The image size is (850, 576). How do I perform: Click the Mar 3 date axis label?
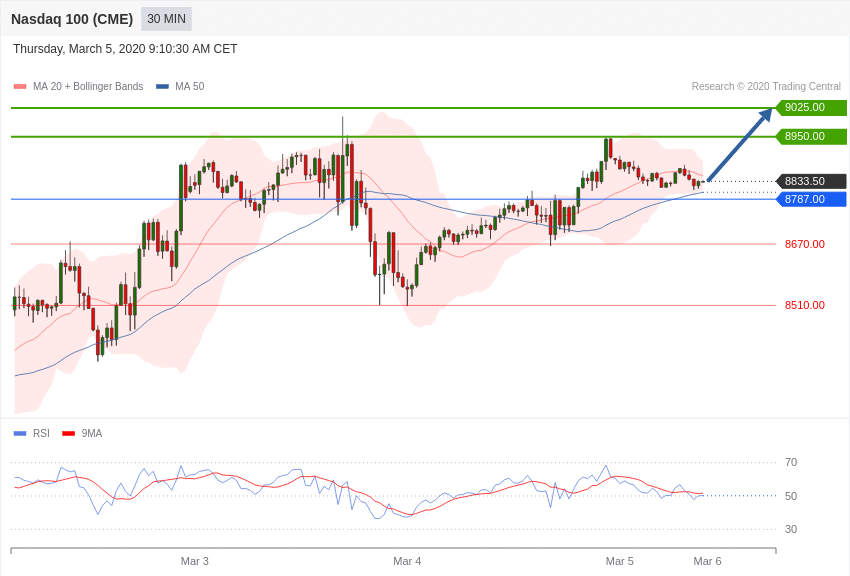[x=195, y=561]
